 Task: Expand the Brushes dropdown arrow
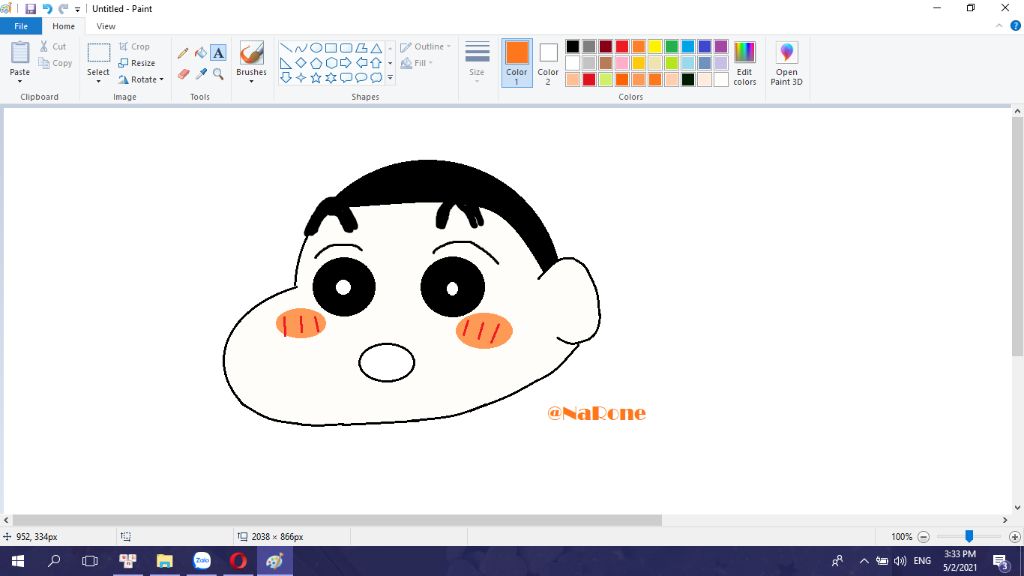click(x=251, y=82)
